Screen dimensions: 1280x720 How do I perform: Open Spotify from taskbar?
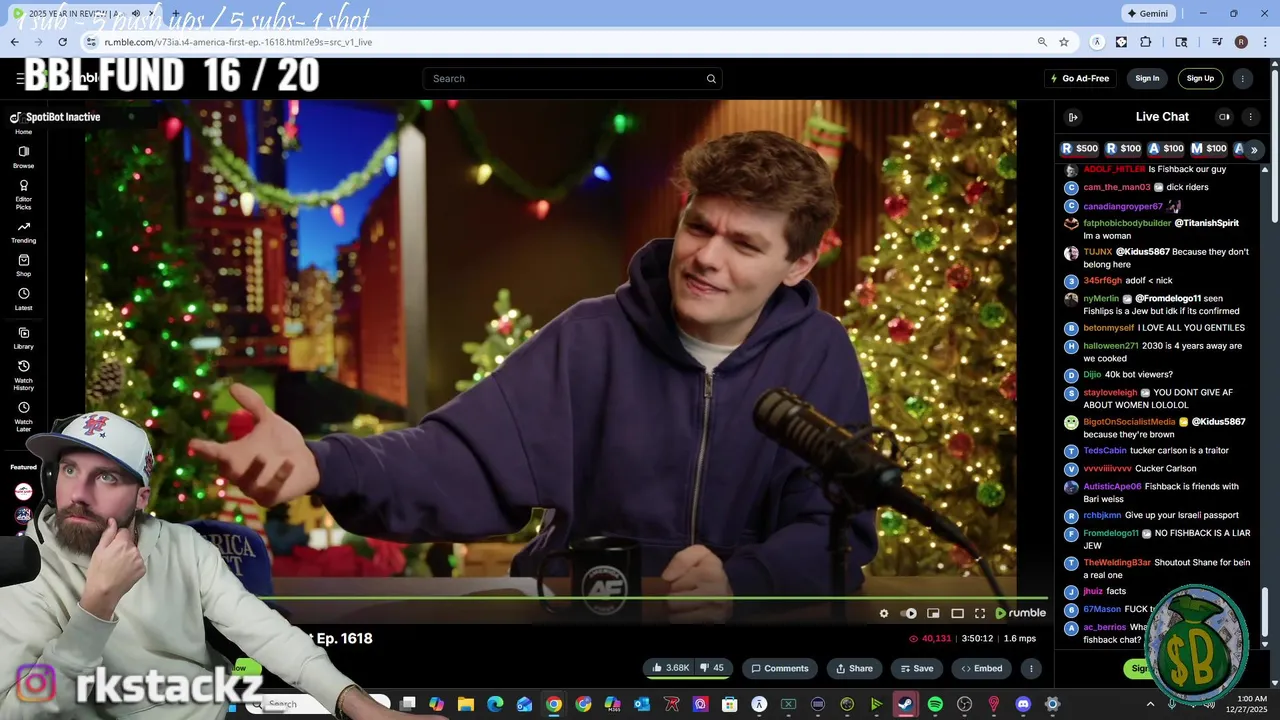(935, 704)
